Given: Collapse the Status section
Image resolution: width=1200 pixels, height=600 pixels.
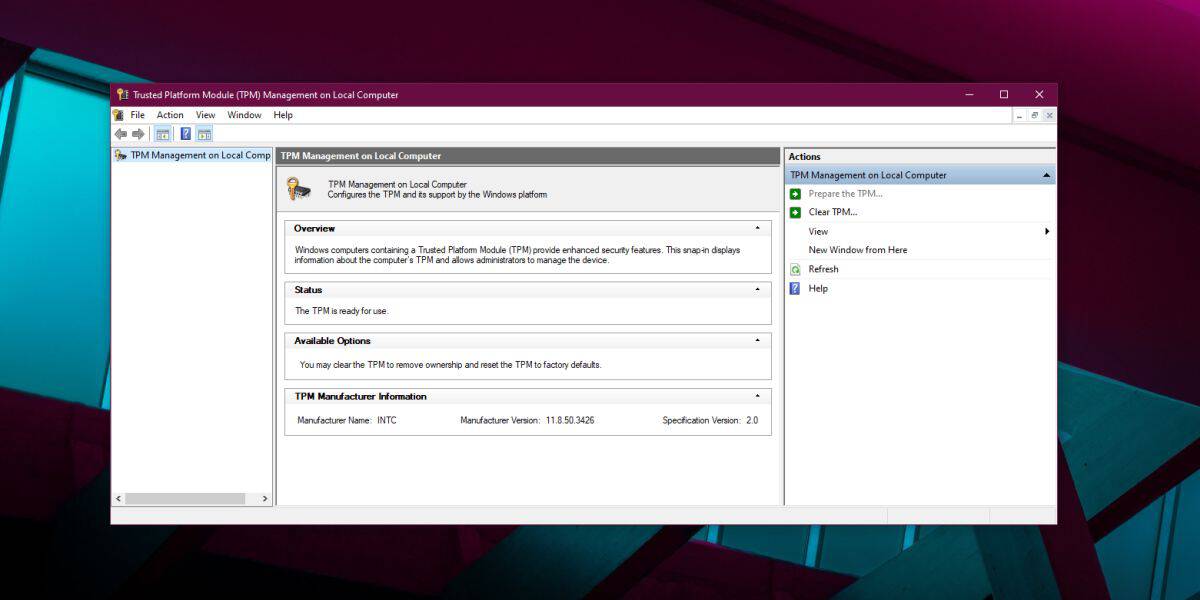Looking at the screenshot, I should [x=757, y=290].
